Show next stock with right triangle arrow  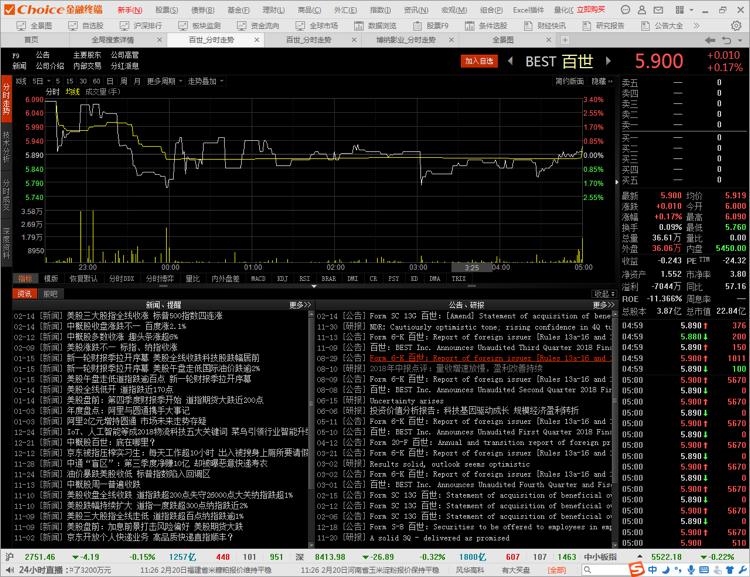[608, 61]
